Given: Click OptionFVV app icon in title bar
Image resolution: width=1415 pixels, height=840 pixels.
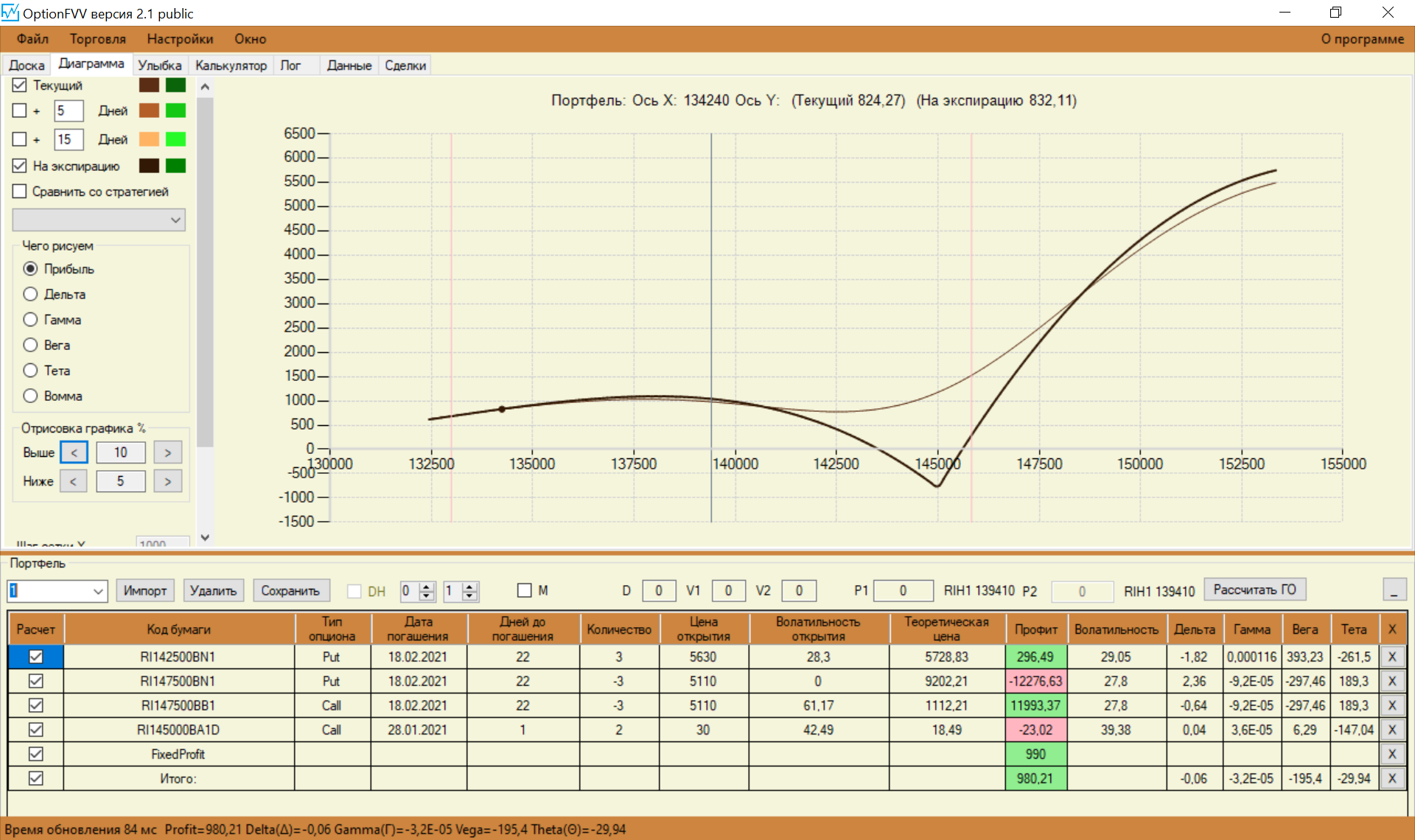Looking at the screenshot, I should pos(10,13).
